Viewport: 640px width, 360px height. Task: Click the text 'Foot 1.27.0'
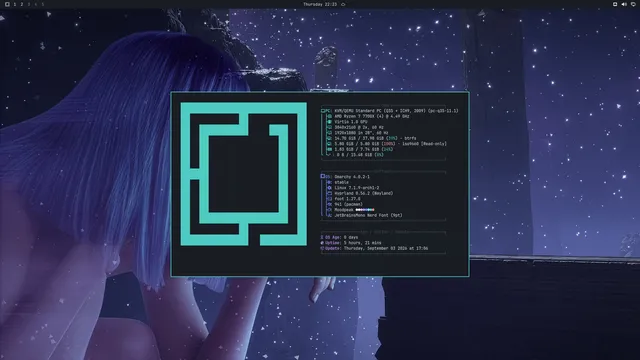click(x=347, y=199)
